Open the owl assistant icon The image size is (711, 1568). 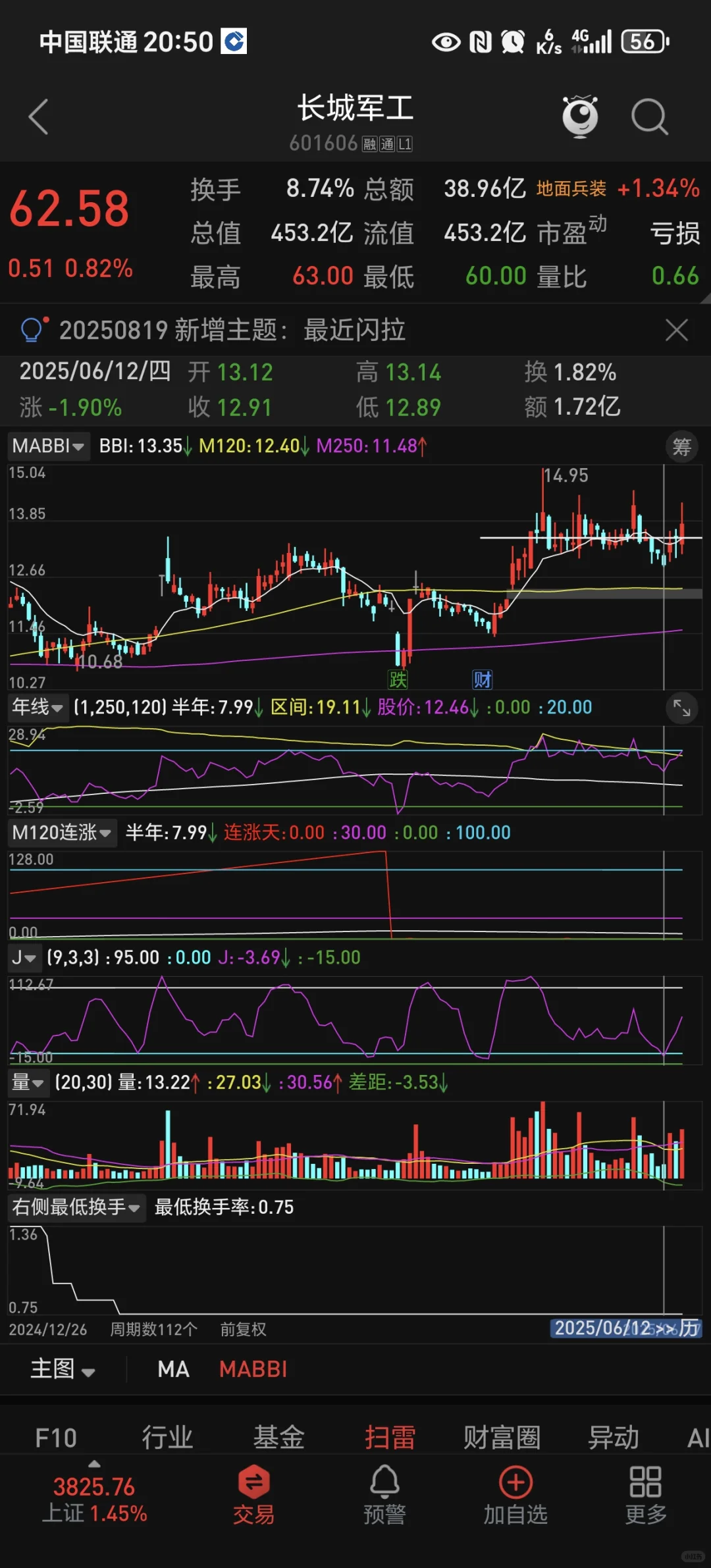pyautogui.click(x=580, y=116)
